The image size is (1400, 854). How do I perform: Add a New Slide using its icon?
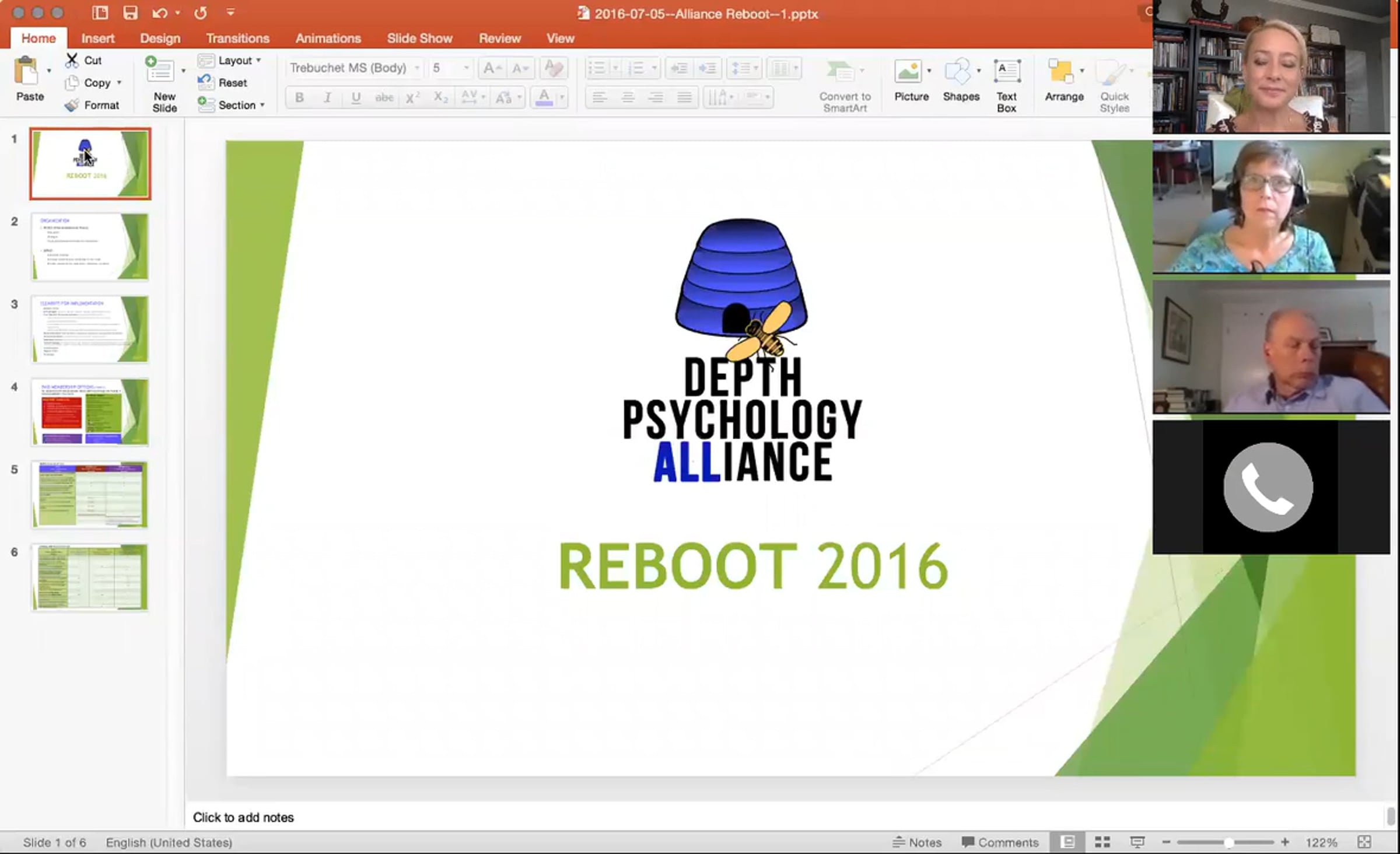(x=159, y=70)
